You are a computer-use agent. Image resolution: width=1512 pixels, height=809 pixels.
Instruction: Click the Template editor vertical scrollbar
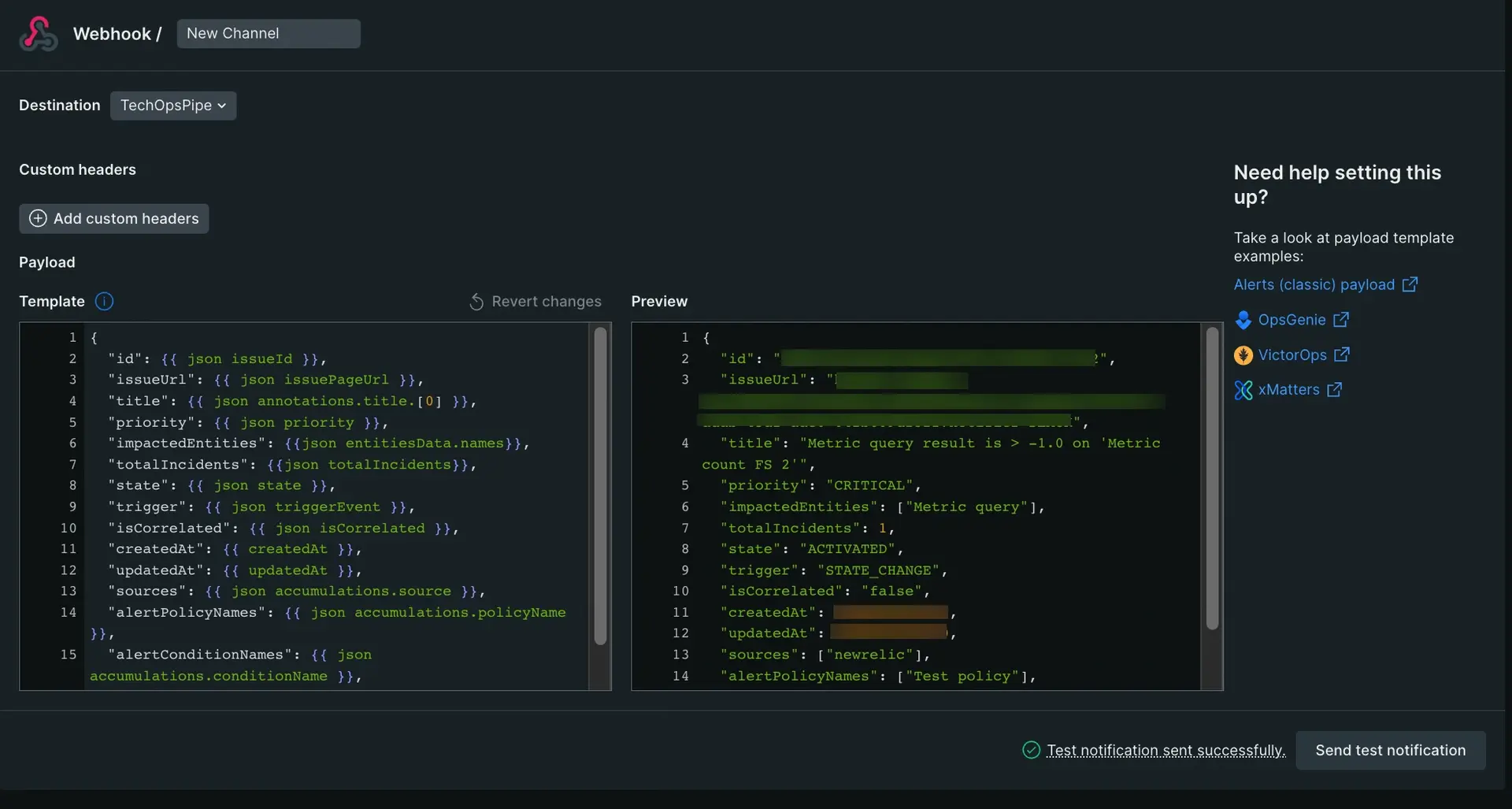pyautogui.click(x=600, y=486)
